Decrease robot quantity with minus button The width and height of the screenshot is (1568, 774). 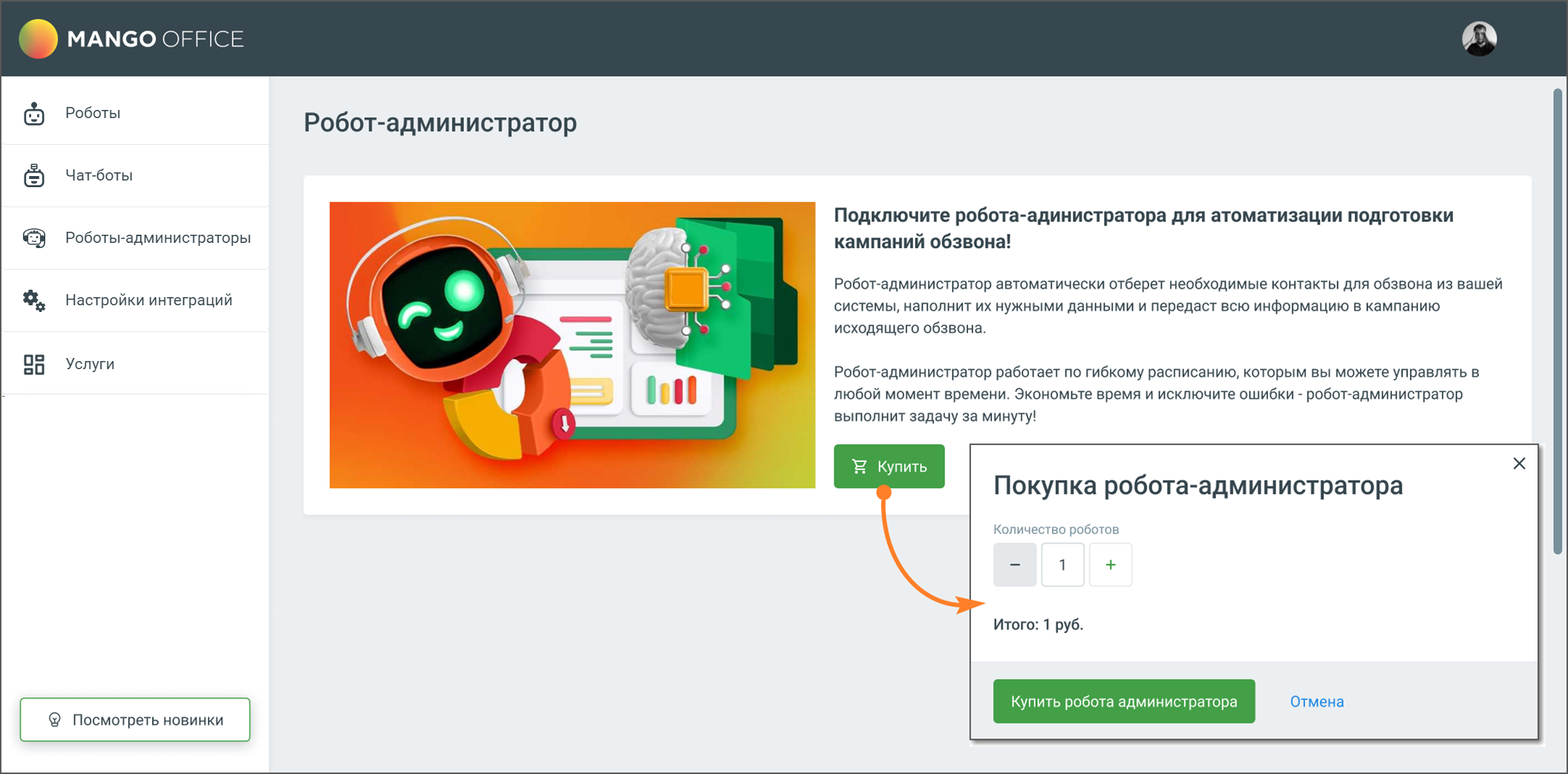coord(1015,565)
